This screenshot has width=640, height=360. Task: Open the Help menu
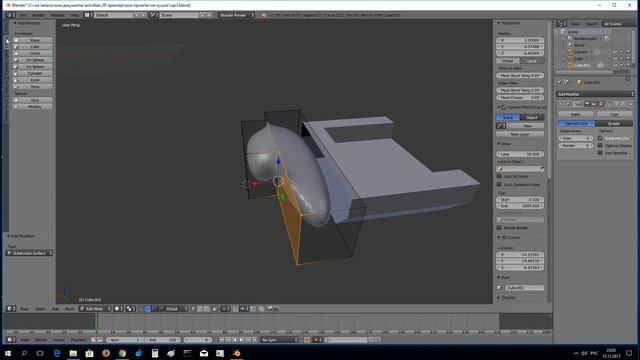[x=75, y=15]
